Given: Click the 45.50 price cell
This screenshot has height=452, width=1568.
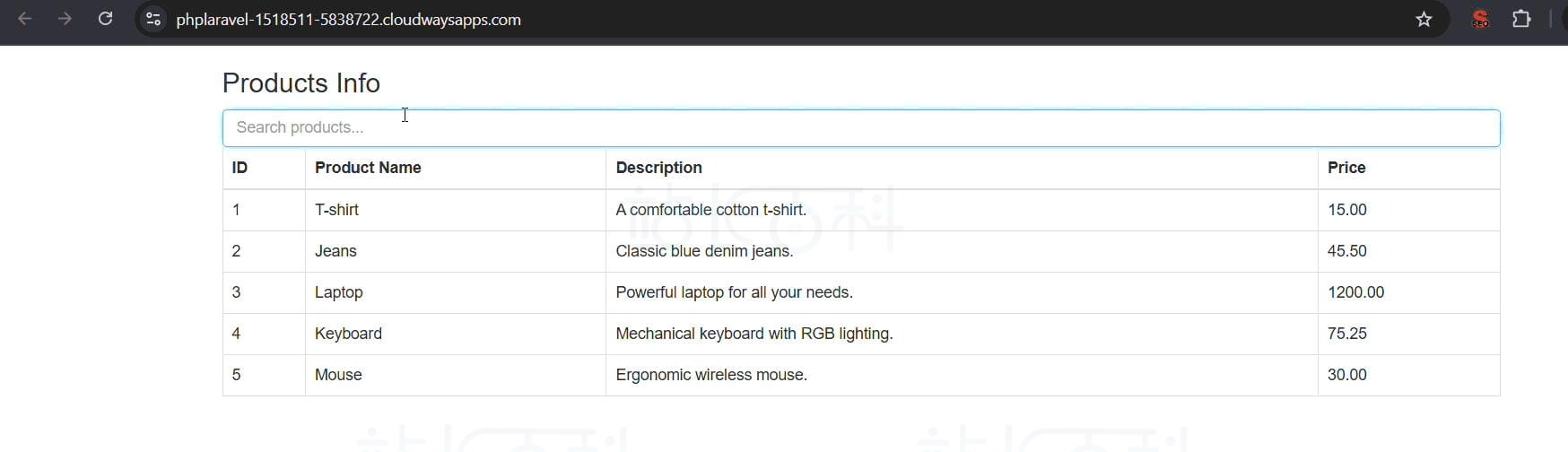Looking at the screenshot, I should 1408,251.
